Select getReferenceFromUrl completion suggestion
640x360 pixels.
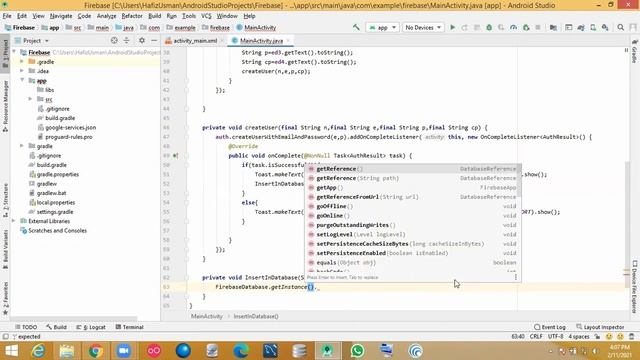412,197
